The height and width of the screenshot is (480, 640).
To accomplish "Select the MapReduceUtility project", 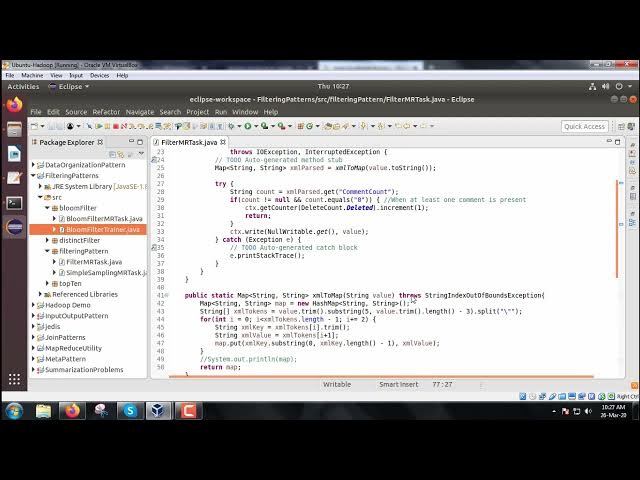I will pos(73,348).
